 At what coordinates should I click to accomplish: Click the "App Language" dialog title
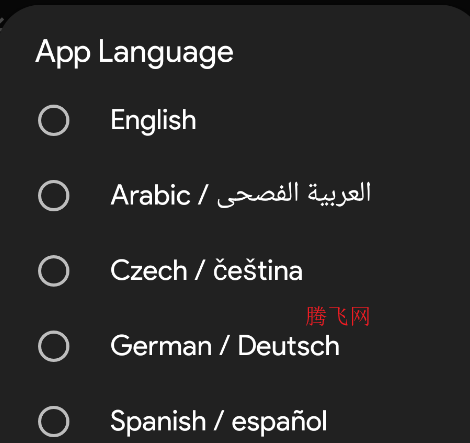(134, 52)
